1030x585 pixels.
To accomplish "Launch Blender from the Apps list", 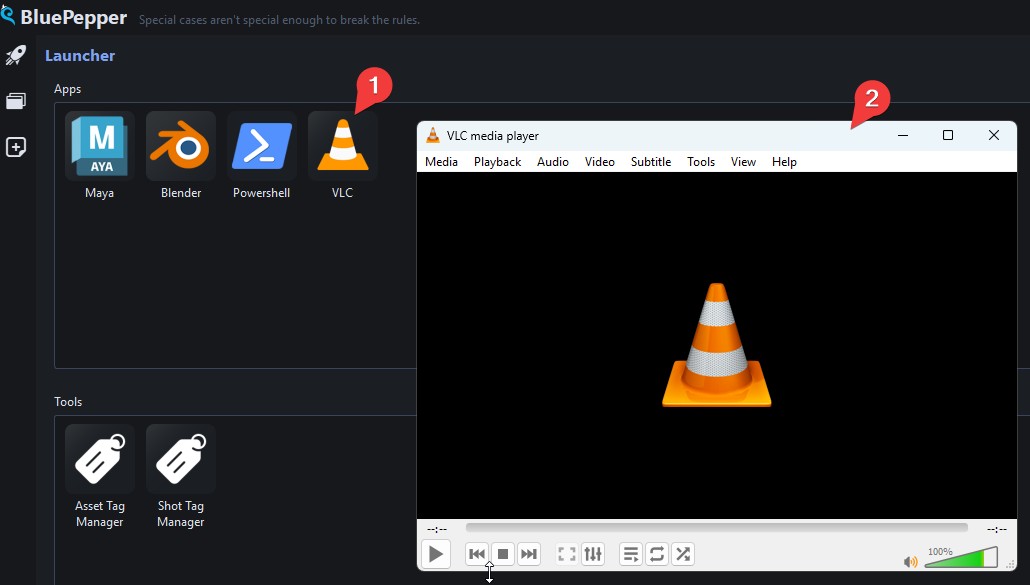I will click(x=181, y=146).
